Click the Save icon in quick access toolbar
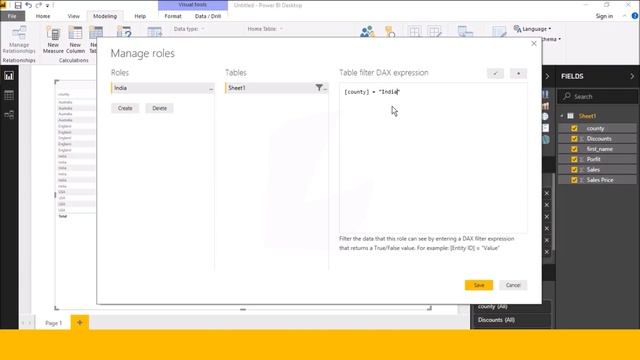Screen dimensions: 640x360 18,5
